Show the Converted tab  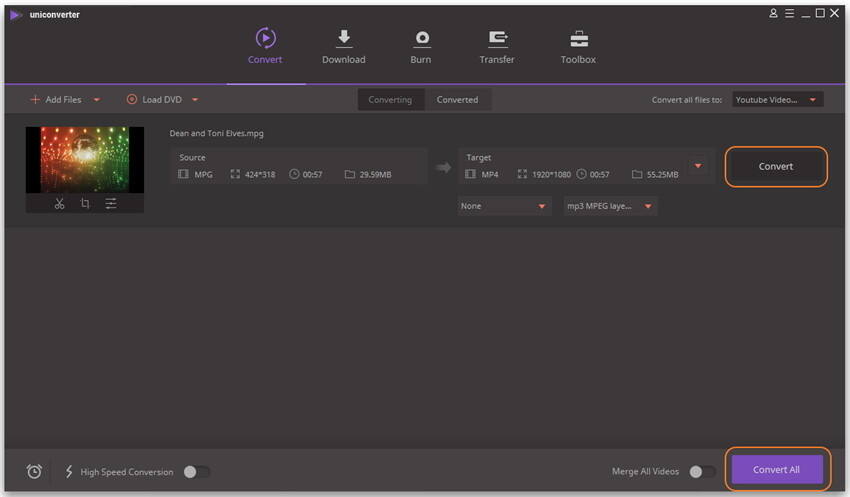[458, 100]
